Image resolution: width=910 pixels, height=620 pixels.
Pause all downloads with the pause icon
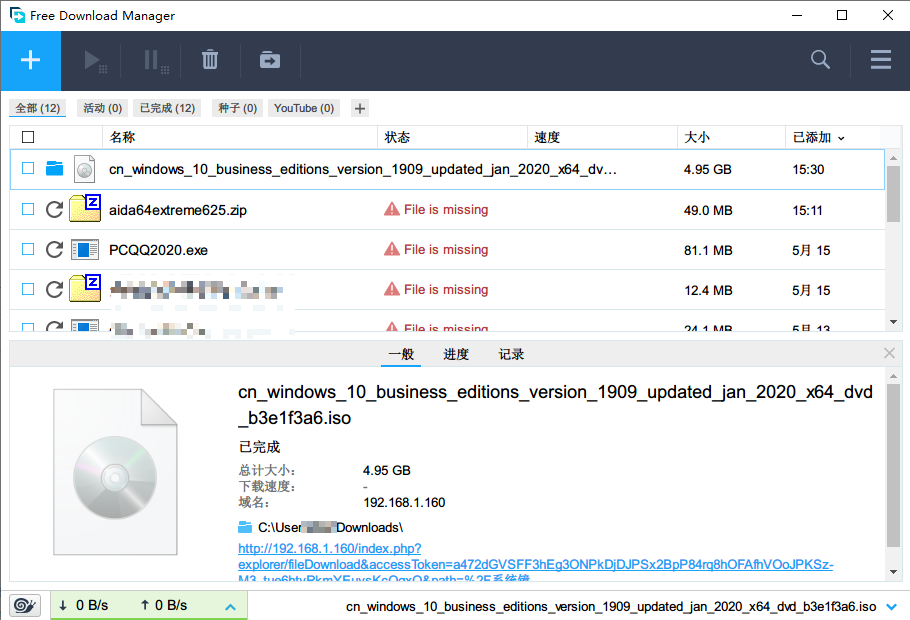pos(156,60)
